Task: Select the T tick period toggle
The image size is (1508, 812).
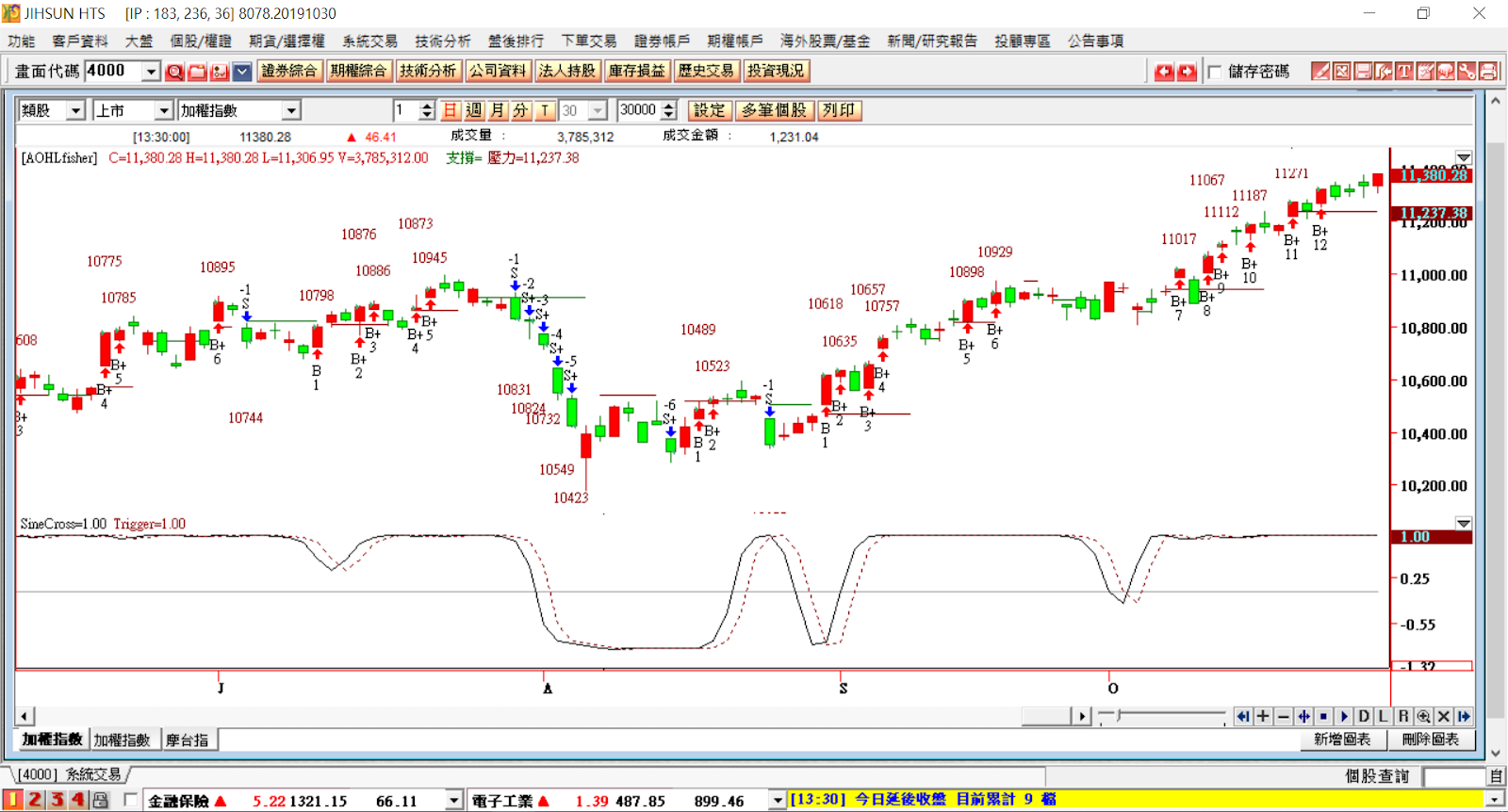Action: (545, 110)
